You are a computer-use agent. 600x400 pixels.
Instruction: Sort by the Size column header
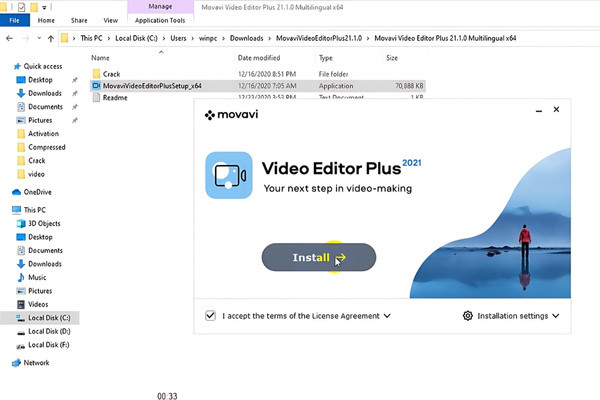coord(392,58)
